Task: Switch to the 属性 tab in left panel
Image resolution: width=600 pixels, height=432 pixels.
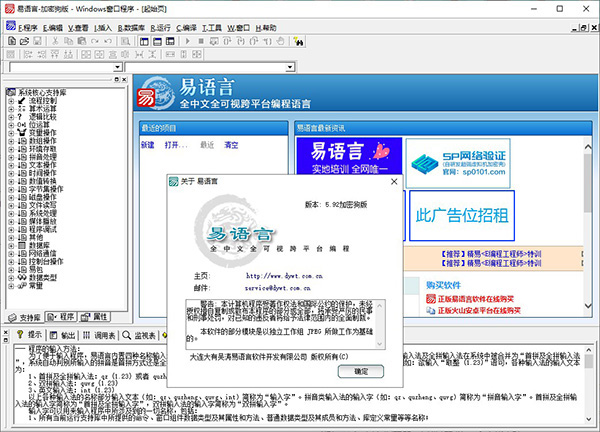Action: 95,317
